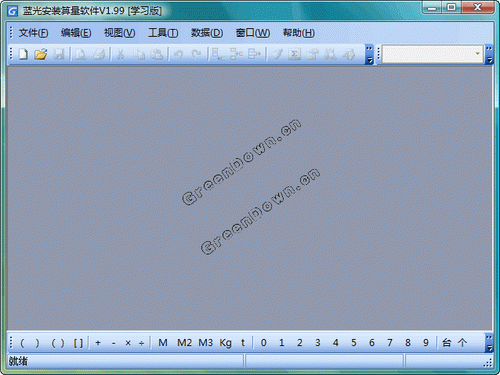Click the 台 unit button
The width and height of the screenshot is (500, 375).
446,343
